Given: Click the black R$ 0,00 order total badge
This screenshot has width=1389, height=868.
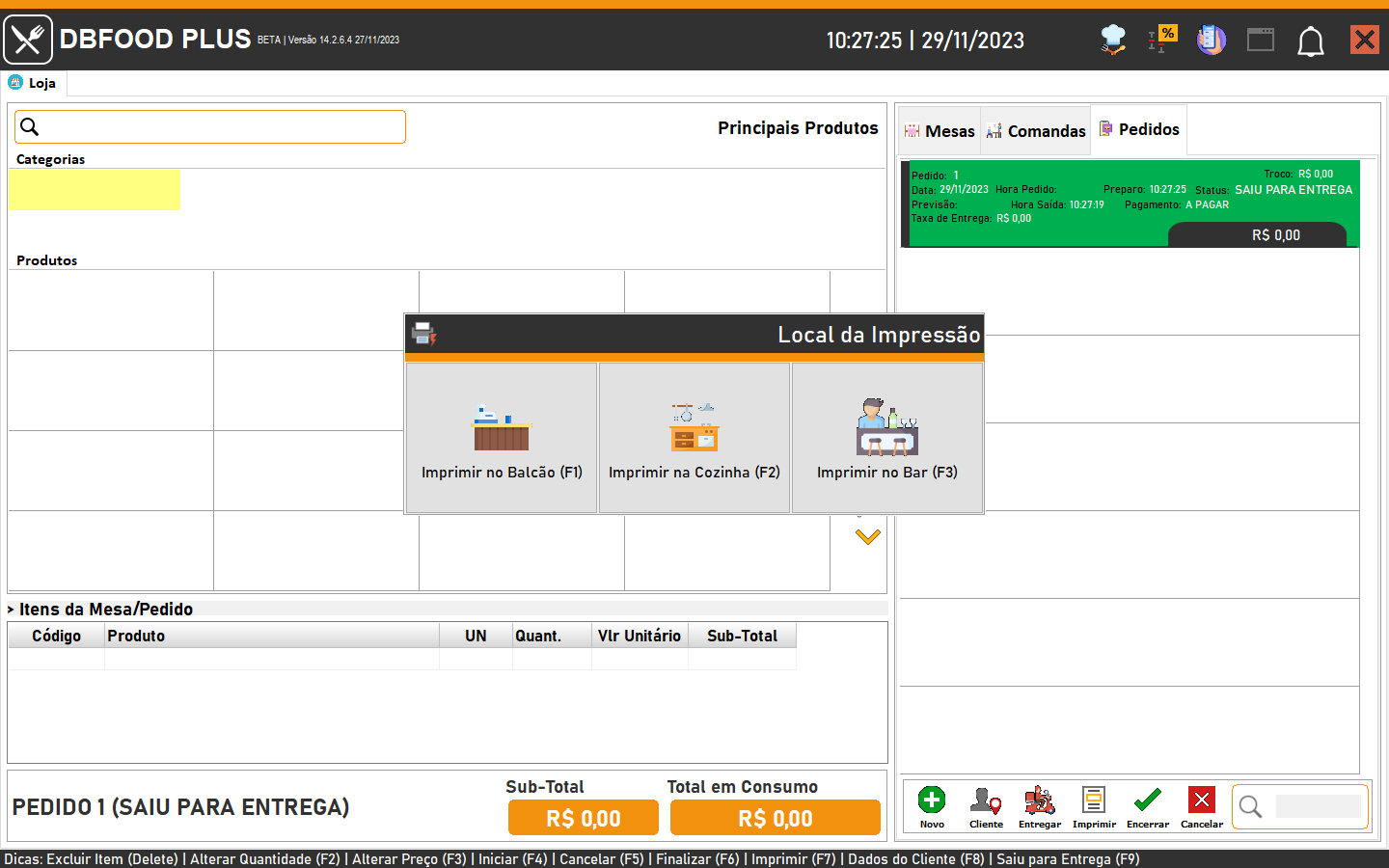Looking at the screenshot, I should tap(1257, 235).
